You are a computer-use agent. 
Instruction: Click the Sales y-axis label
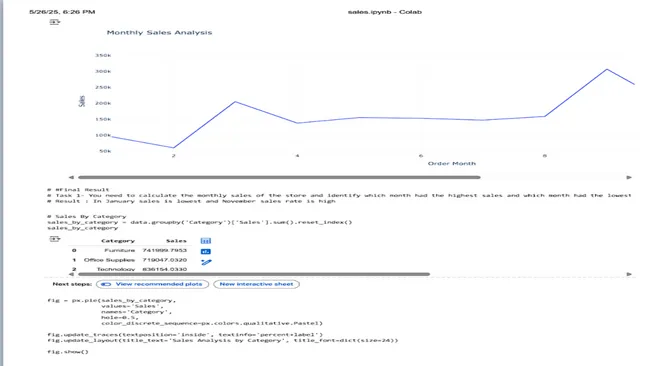pyautogui.click(x=82, y=101)
